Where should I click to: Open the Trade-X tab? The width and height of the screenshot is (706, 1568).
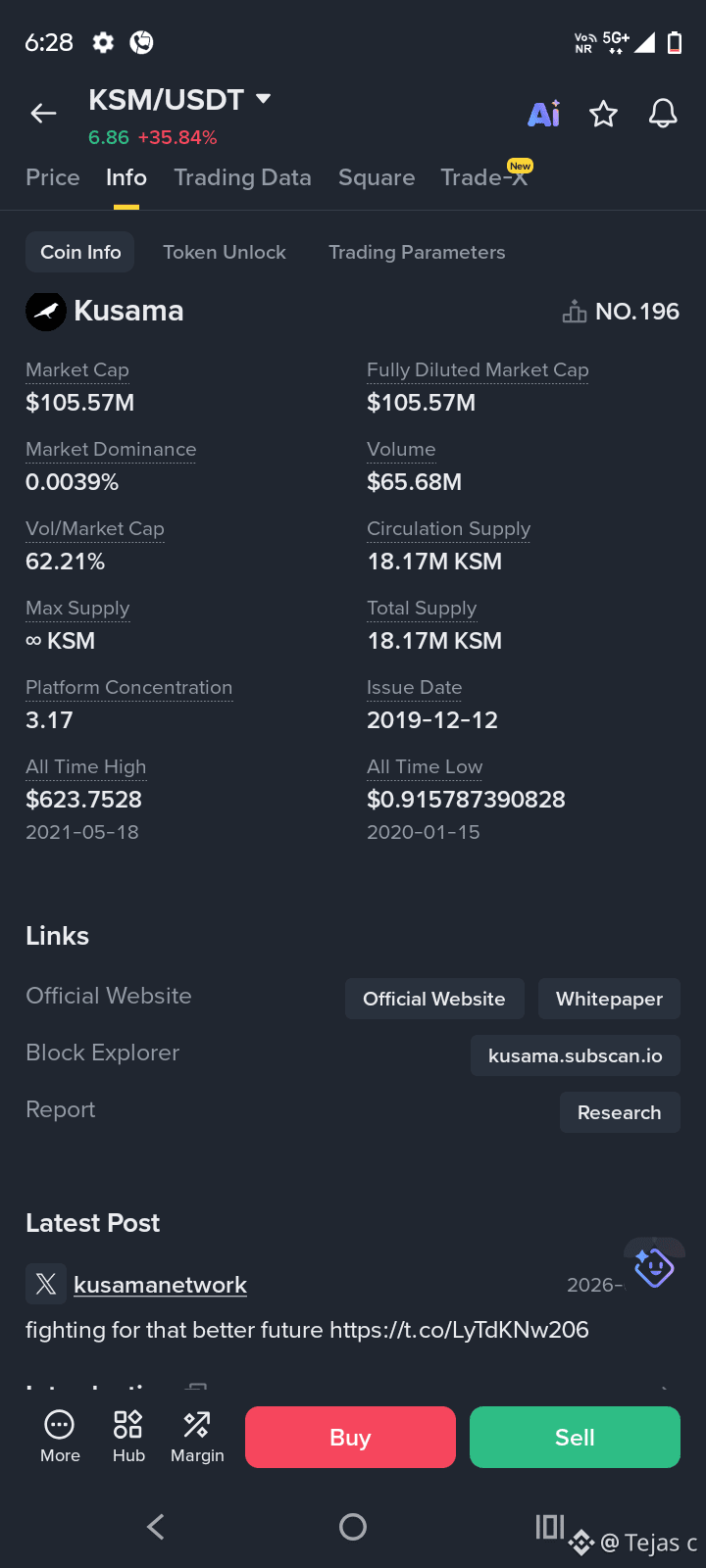[484, 177]
